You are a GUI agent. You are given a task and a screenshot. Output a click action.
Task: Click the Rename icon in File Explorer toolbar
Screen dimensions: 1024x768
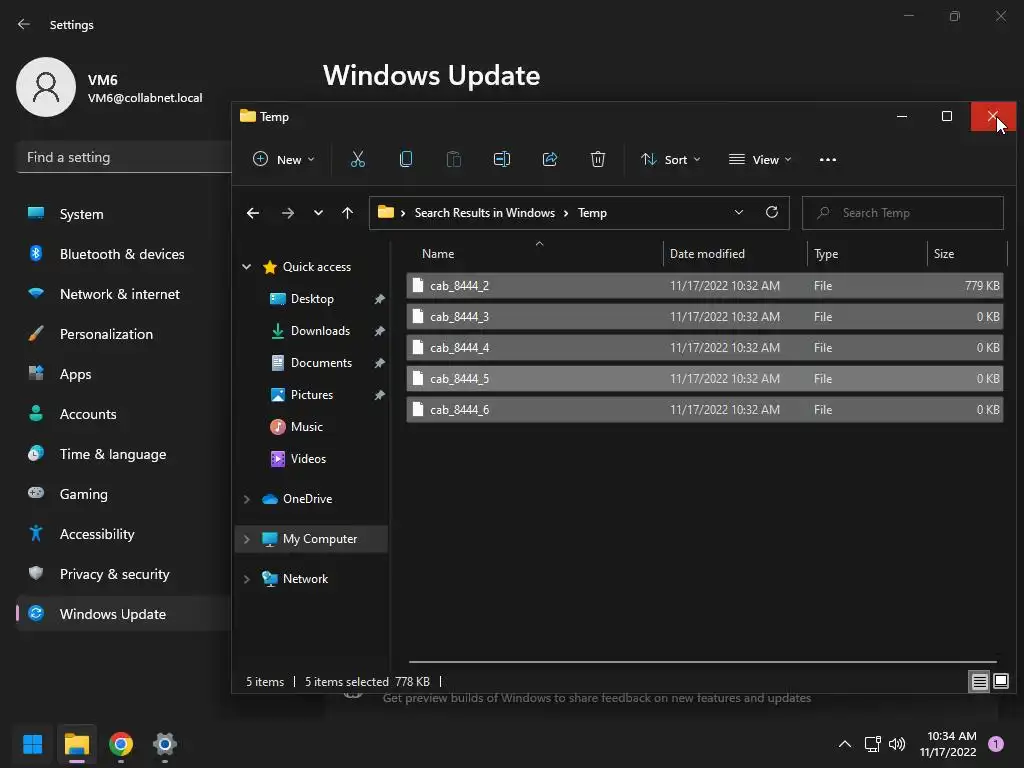tap(502, 159)
